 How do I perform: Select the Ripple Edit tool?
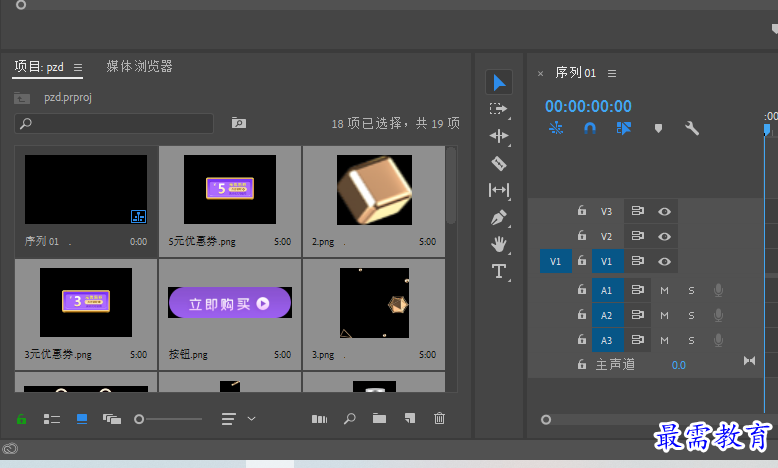tap(499, 136)
